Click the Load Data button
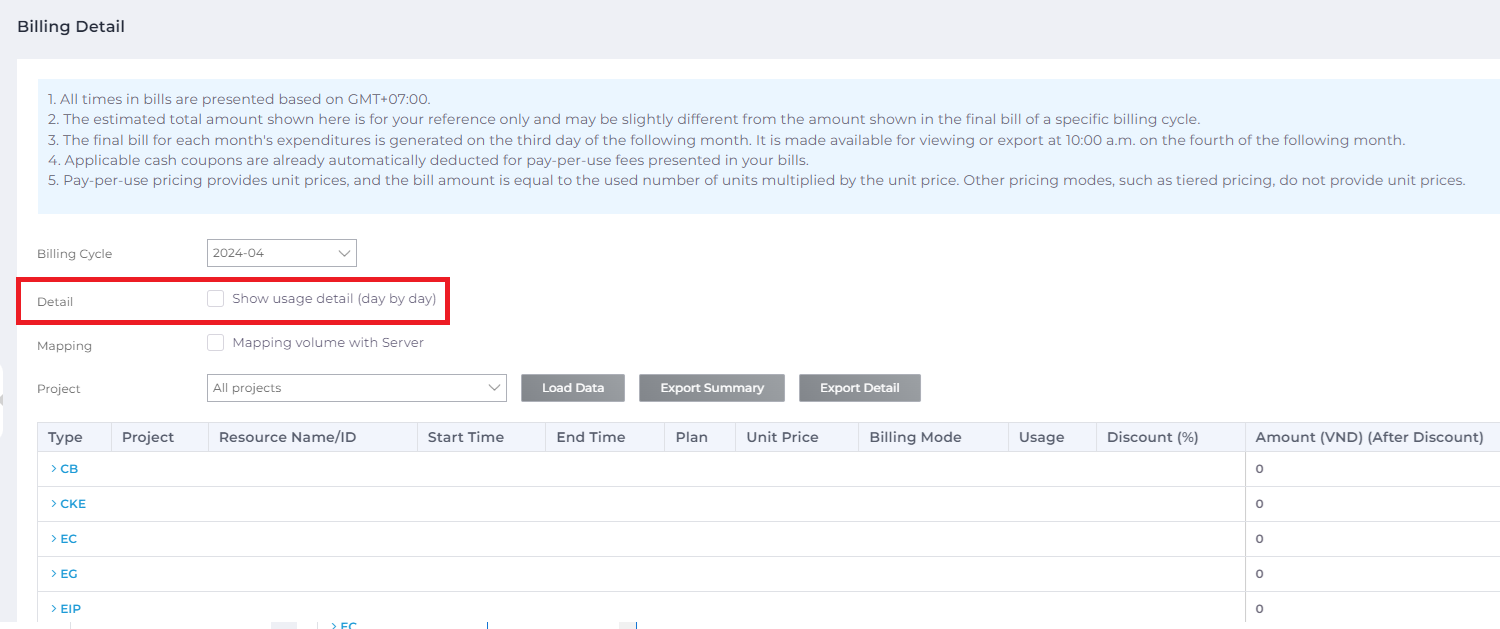 tap(573, 388)
